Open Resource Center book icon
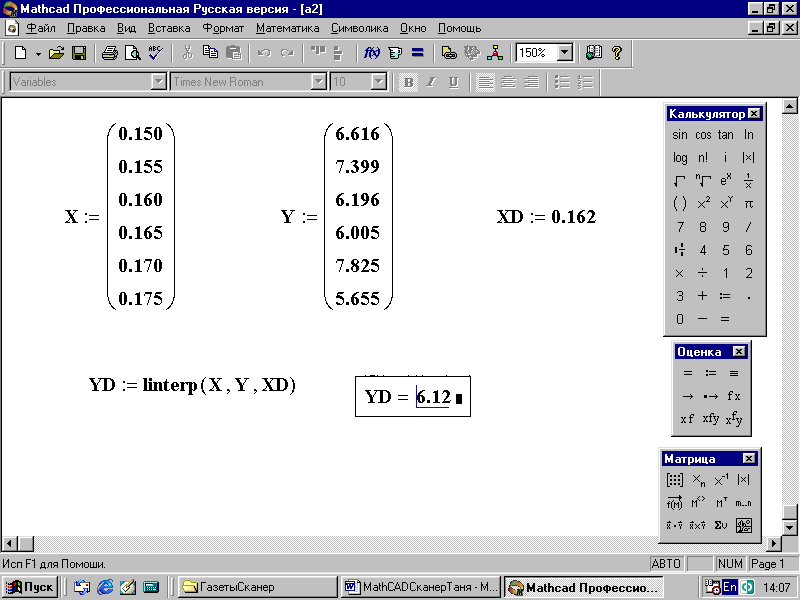Image resolution: width=800 pixels, height=600 pixels. tap(594, 53)
